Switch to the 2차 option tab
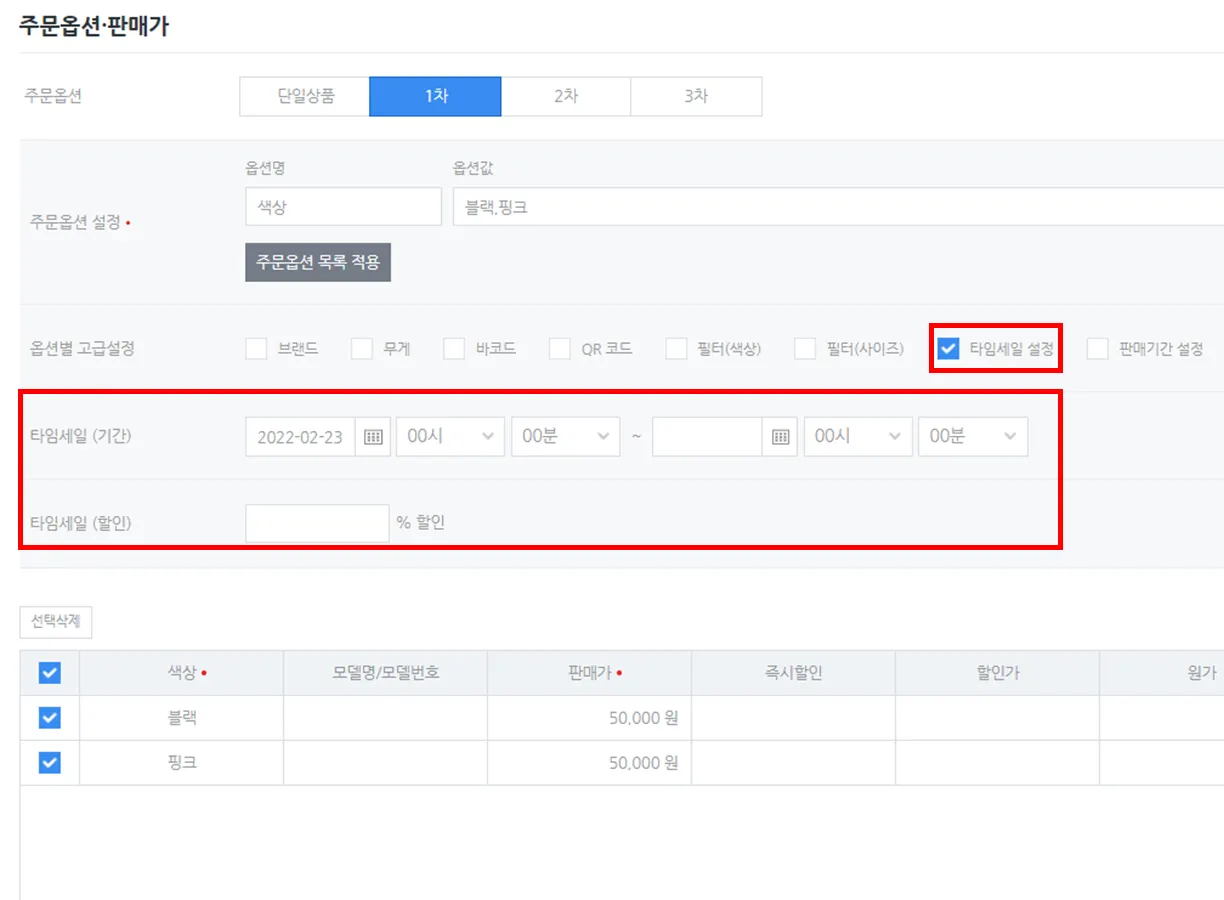Screen dimensions: 1224x900 566,97
